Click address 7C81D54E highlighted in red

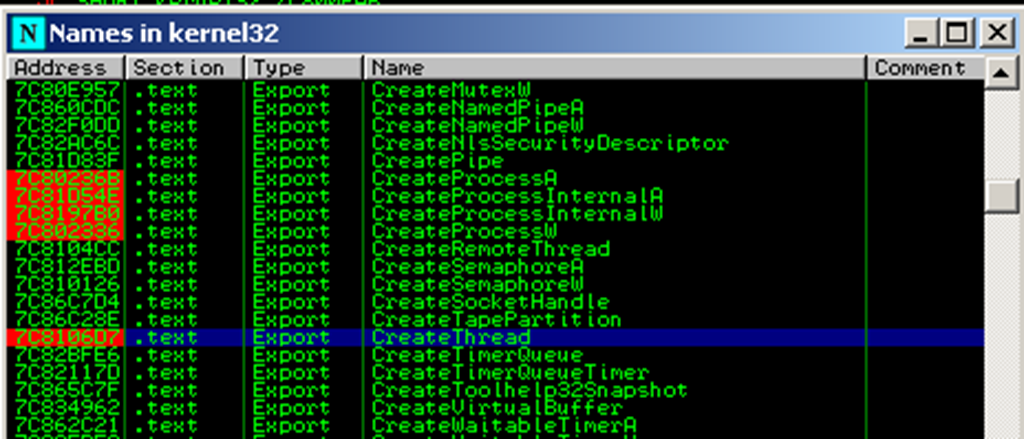click(67, 196)
